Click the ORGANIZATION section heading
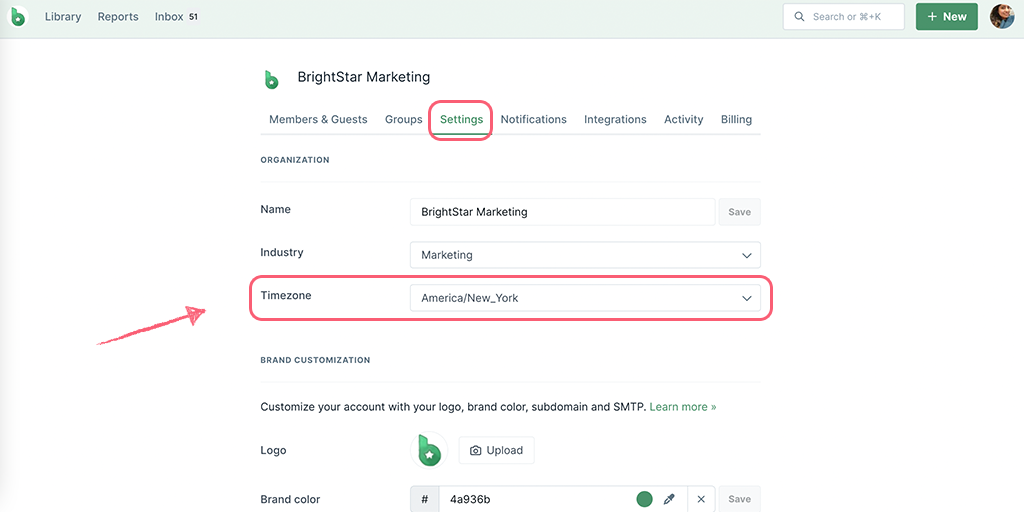 click(295, 160)
